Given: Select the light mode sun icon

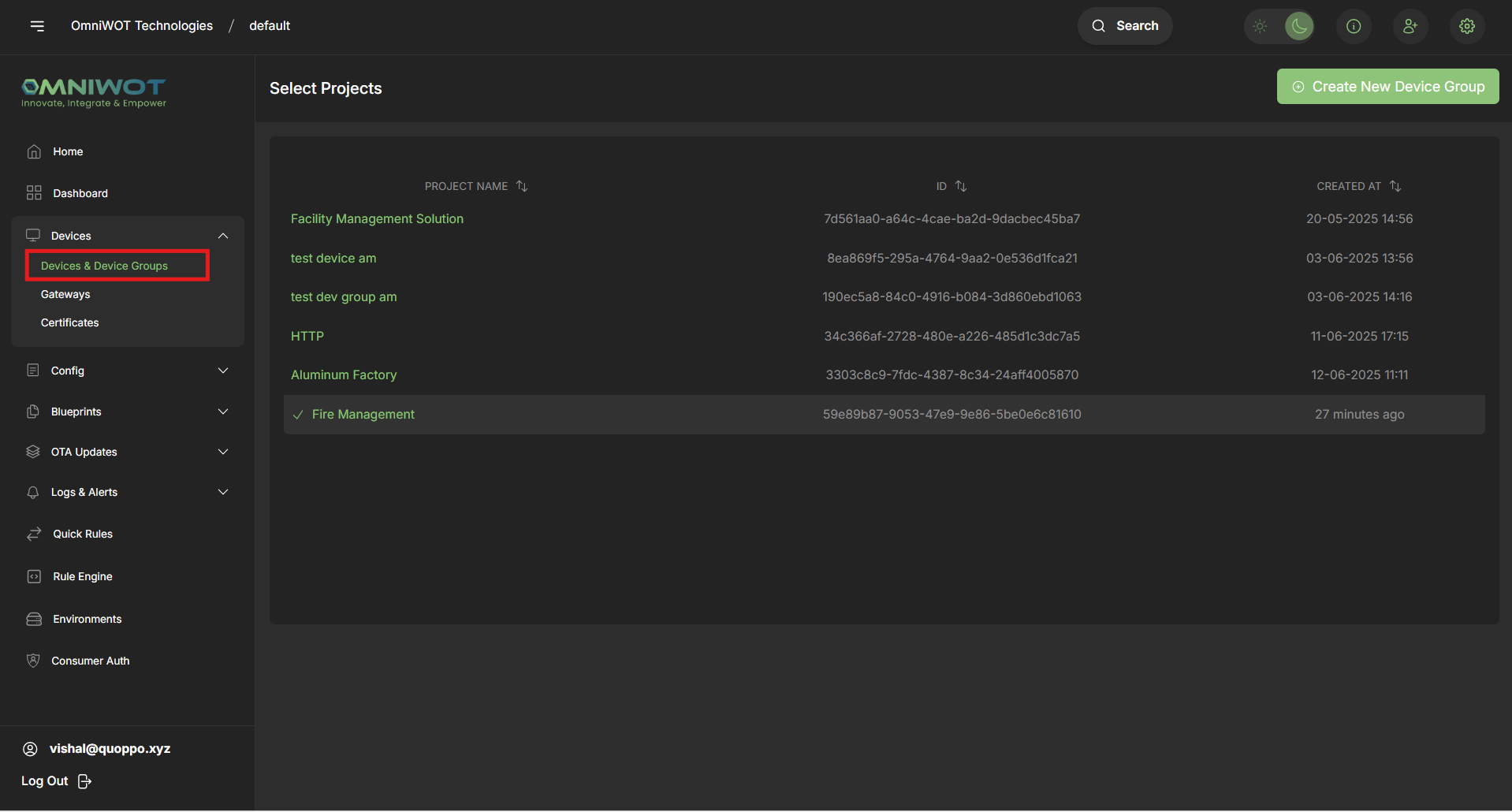Looking at the screenshot, I should (x=1259, y=26).
